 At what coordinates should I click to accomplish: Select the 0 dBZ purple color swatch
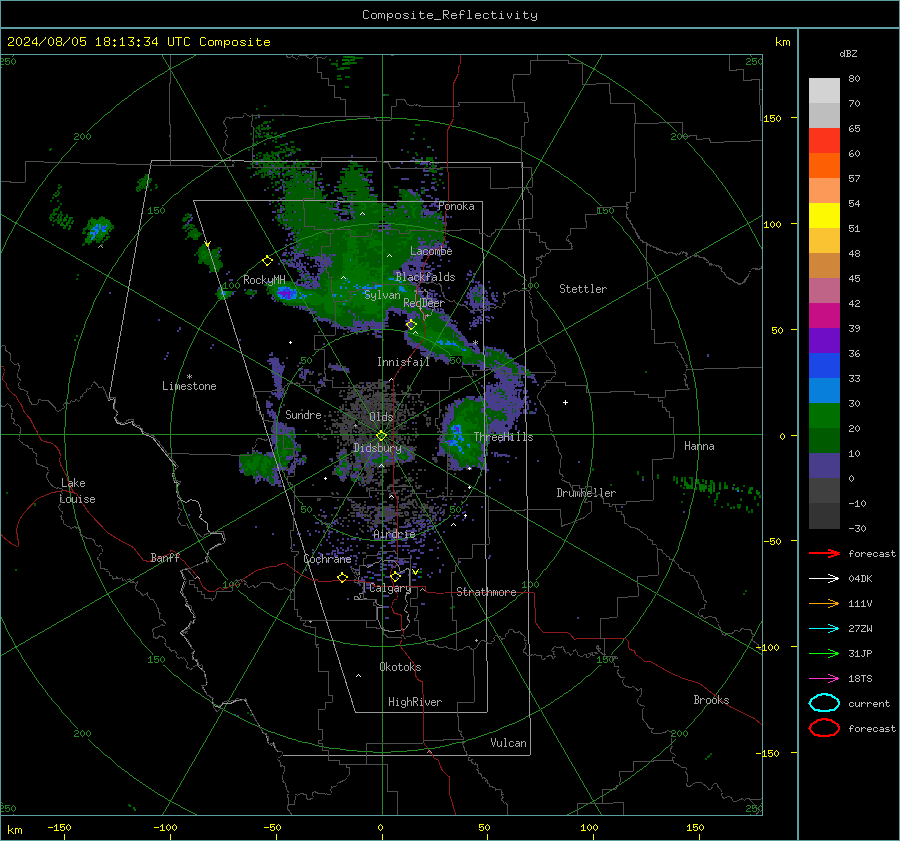coord(824,465)
